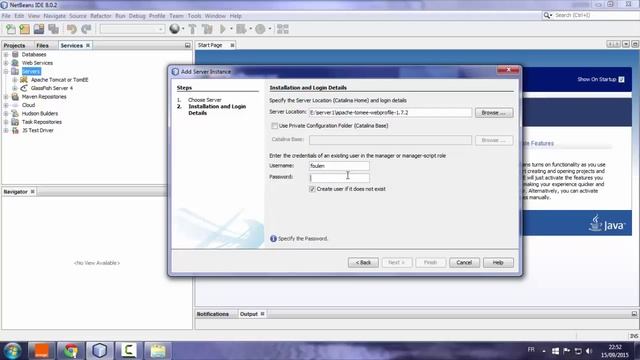Click the New Project toolbar icon

(x=24, y=29)
